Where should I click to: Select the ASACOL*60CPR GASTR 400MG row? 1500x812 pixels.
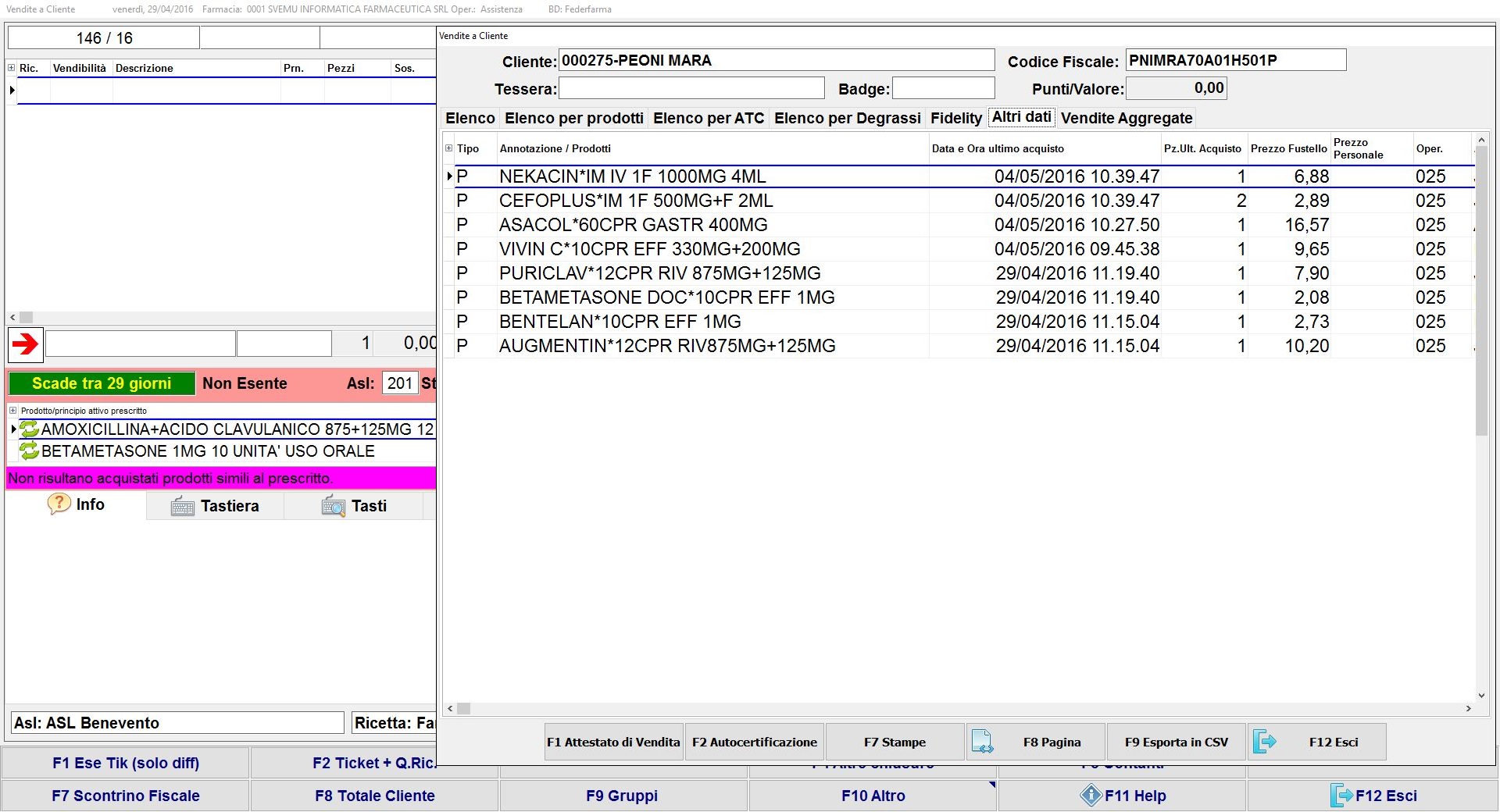point(633,225)
